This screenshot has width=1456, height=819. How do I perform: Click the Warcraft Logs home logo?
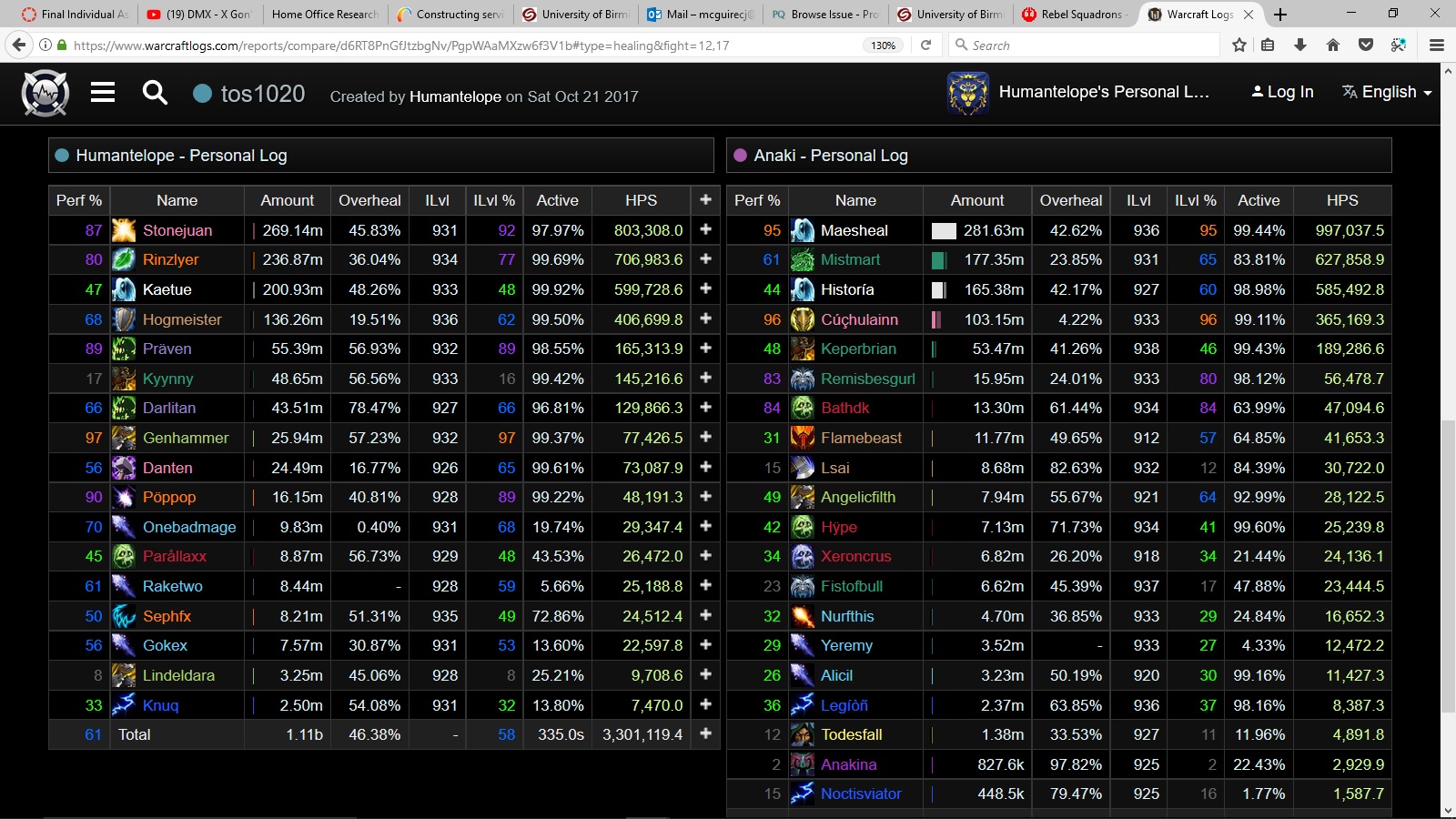pyautogui.click(x=45, y=93)
